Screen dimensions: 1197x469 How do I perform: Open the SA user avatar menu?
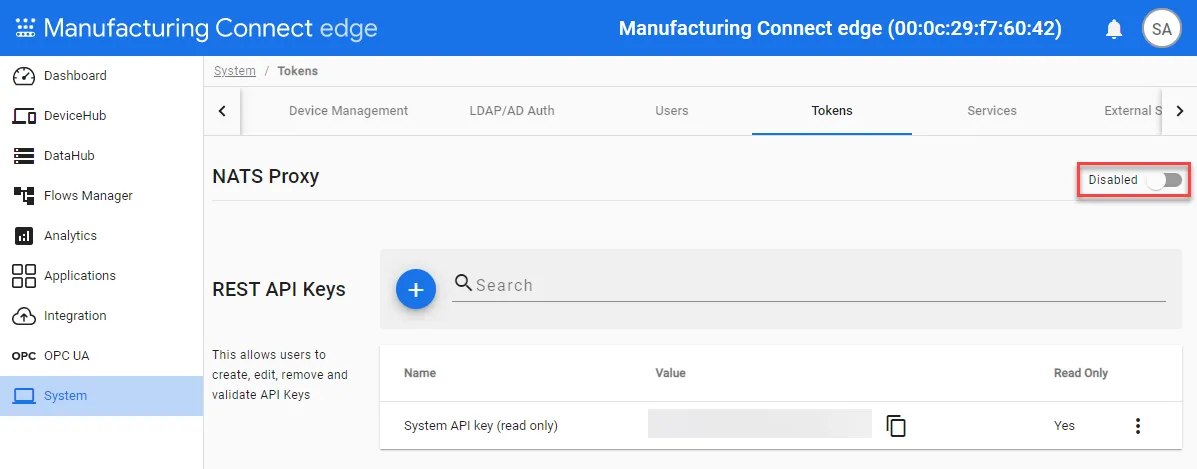pos(1161,29)
